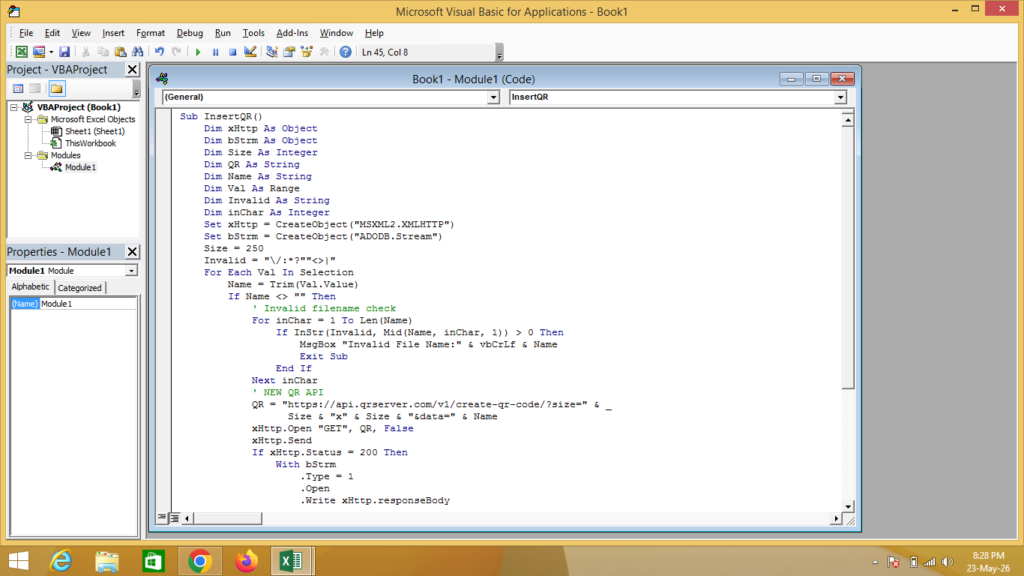Open the (General) object dropdown

pos(493,97)
